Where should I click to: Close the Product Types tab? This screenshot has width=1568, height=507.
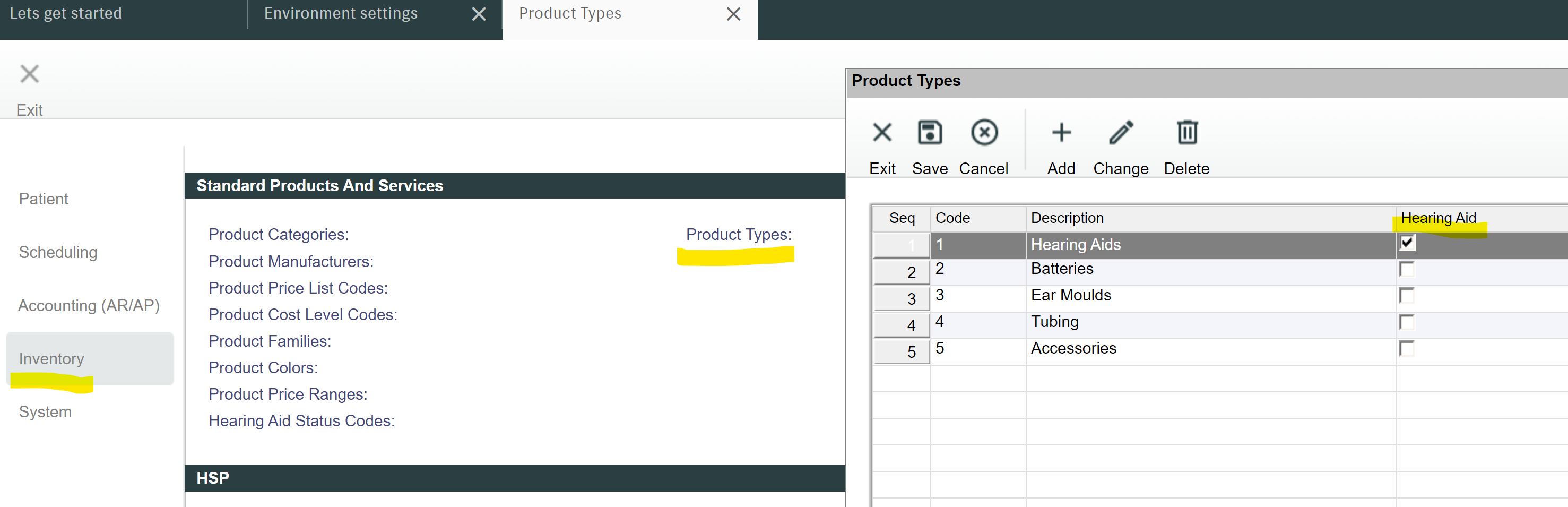[x=733, y=14]
